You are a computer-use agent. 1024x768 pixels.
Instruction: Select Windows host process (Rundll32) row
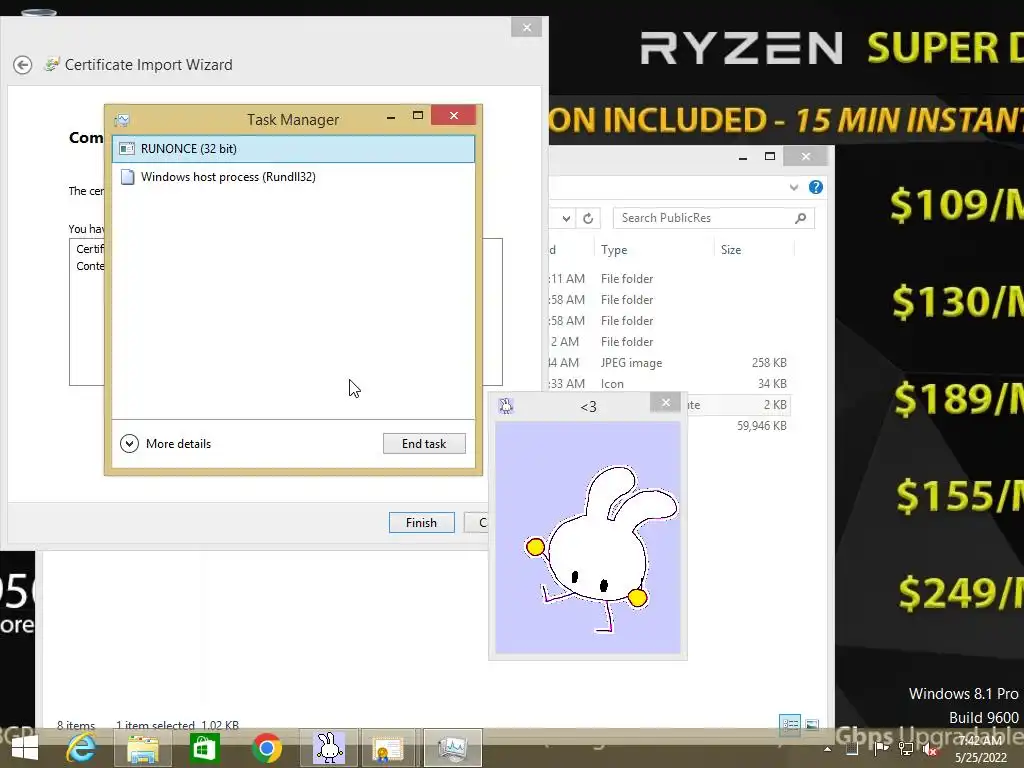pyautogui.click(x=293, y=177)
